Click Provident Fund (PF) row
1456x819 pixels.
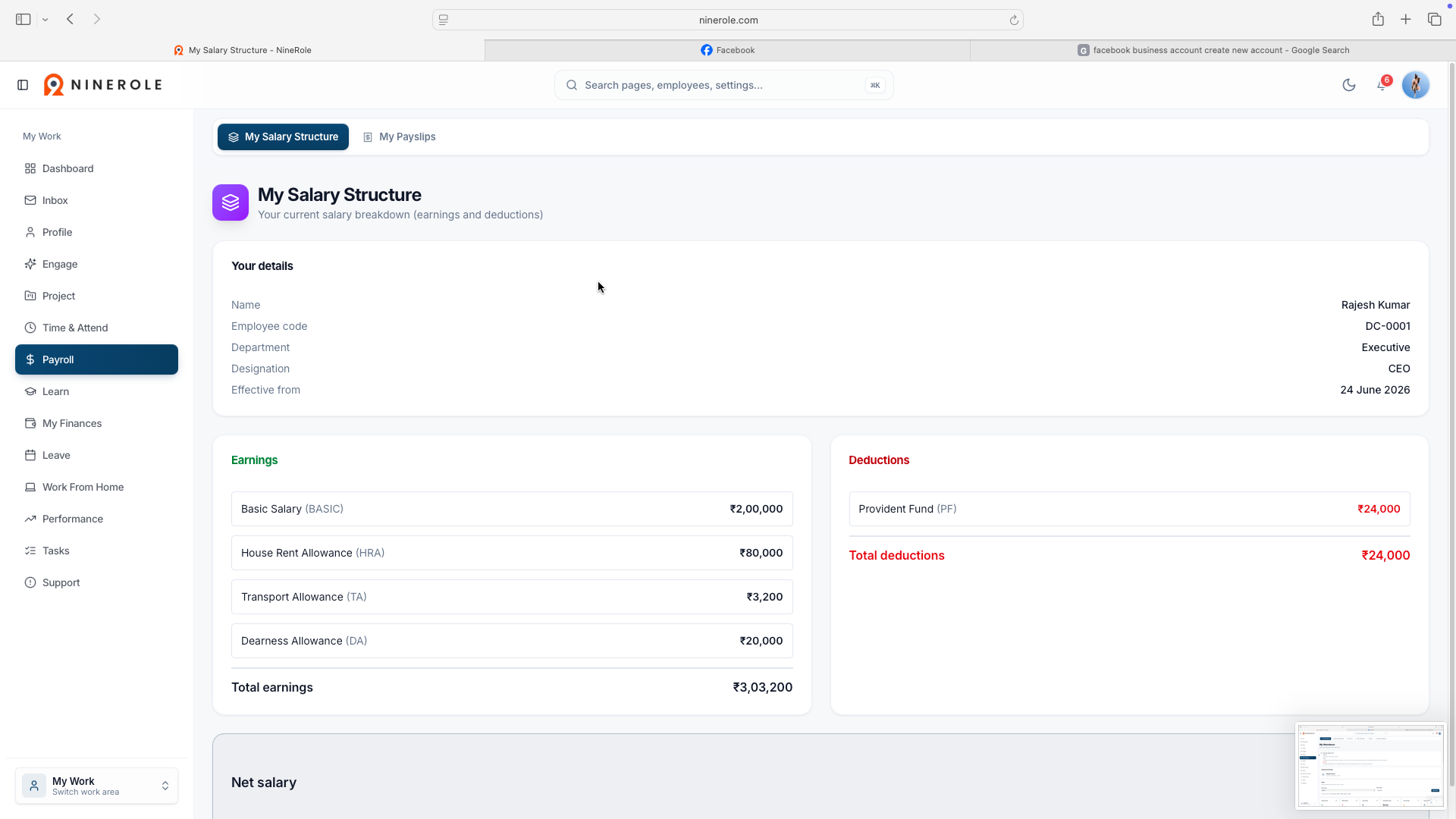point(1129,509)
